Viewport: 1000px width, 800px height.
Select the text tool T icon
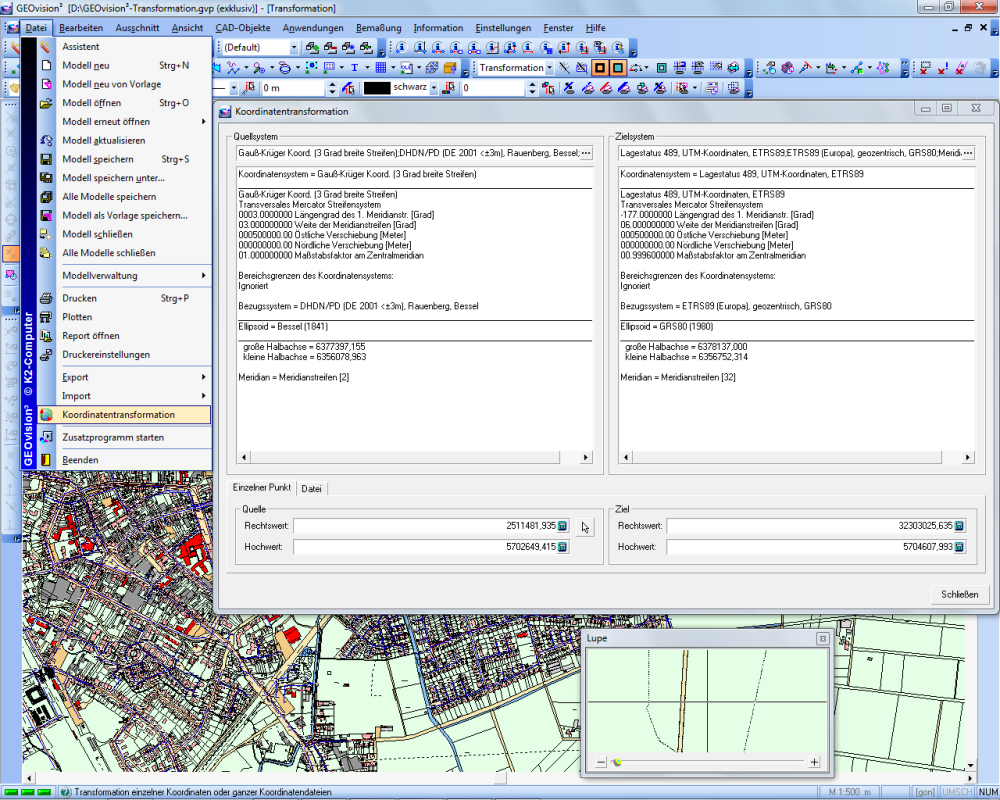pos(354,68)
